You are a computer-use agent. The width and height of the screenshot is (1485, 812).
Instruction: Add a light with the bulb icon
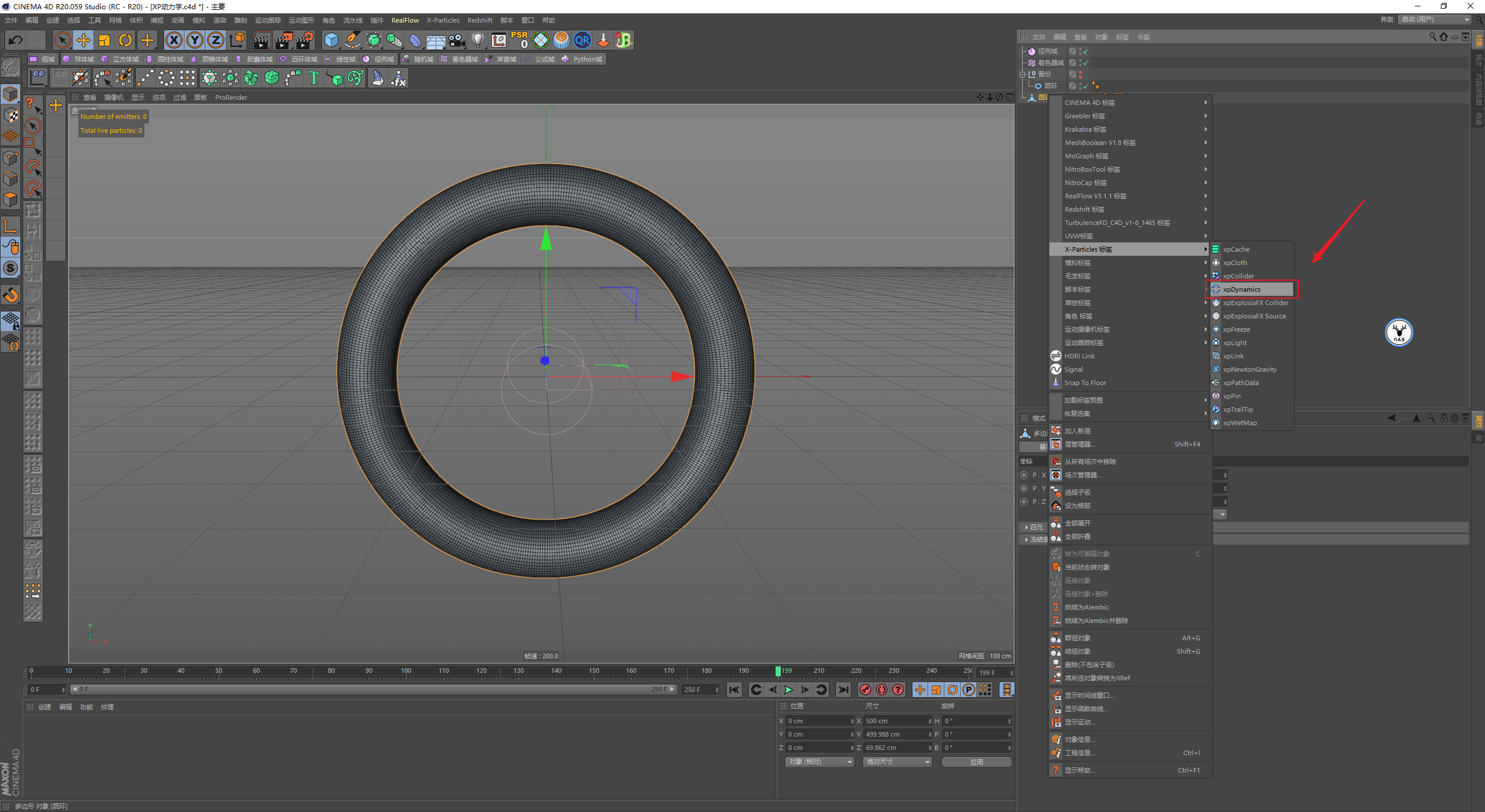pyautogui.click(x=478, y=40)
